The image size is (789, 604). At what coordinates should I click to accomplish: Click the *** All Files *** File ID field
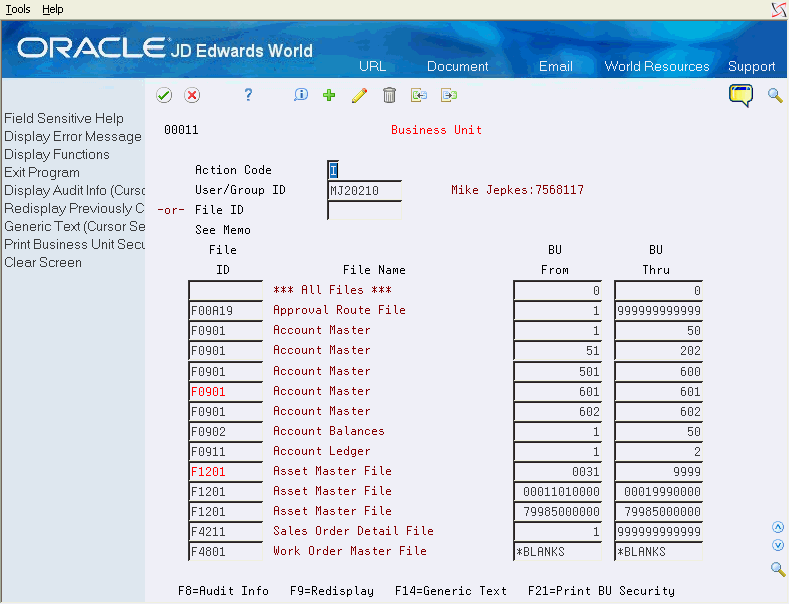[x=225, y=290]
